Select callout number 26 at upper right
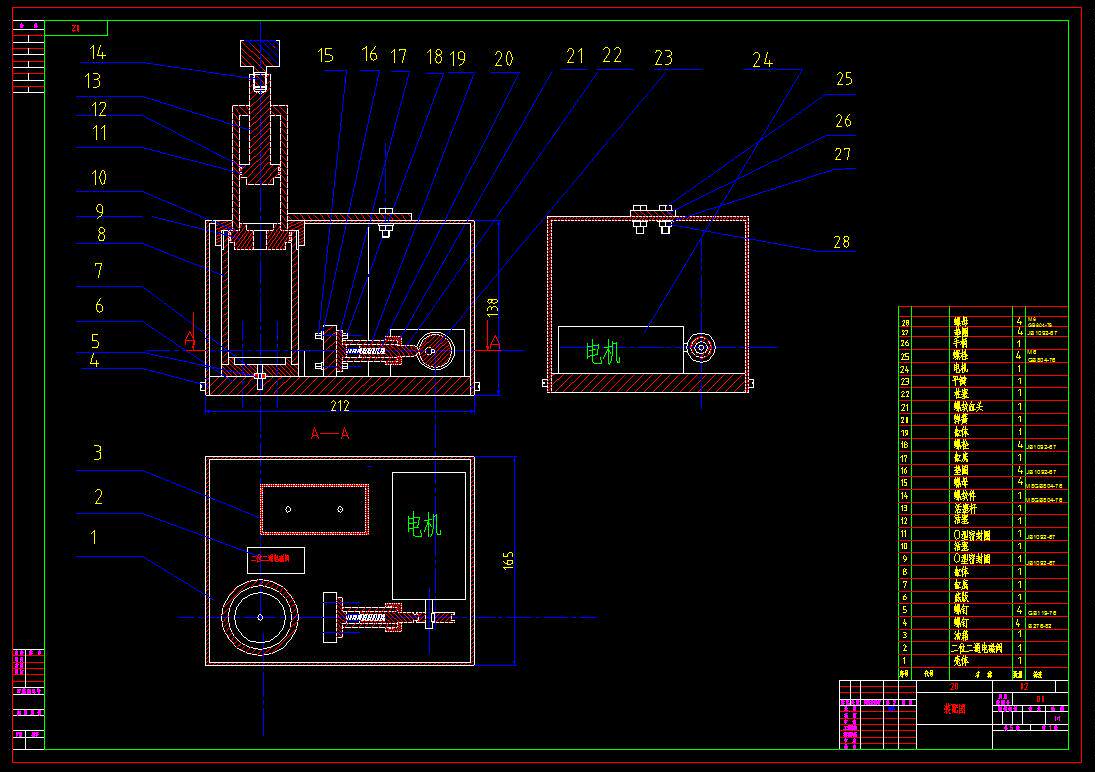This screenshot has height=772, width=1095. pos(844,121)
